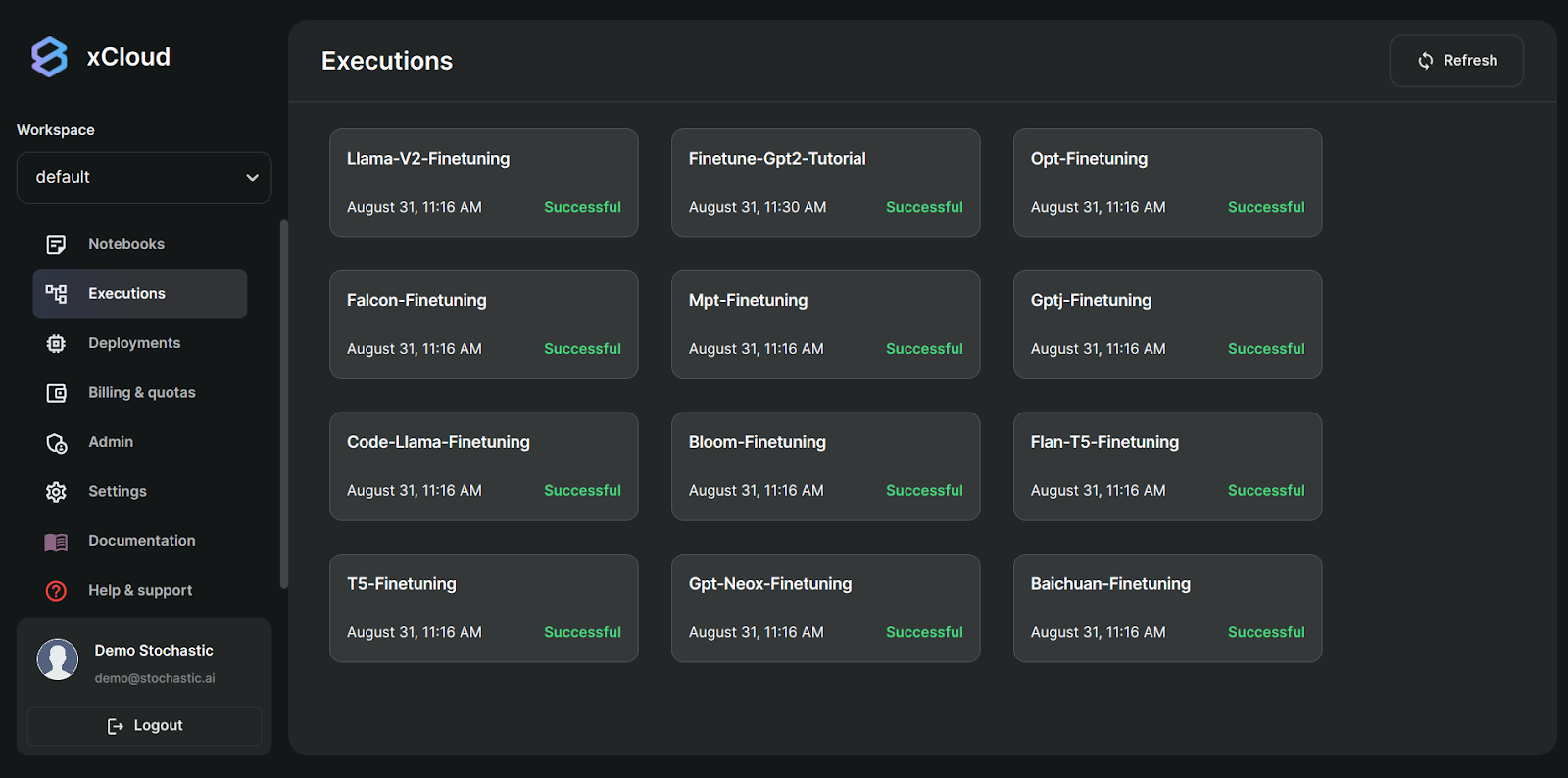
Task: Open the Documentation menu item
Action: tap(142, 541)
